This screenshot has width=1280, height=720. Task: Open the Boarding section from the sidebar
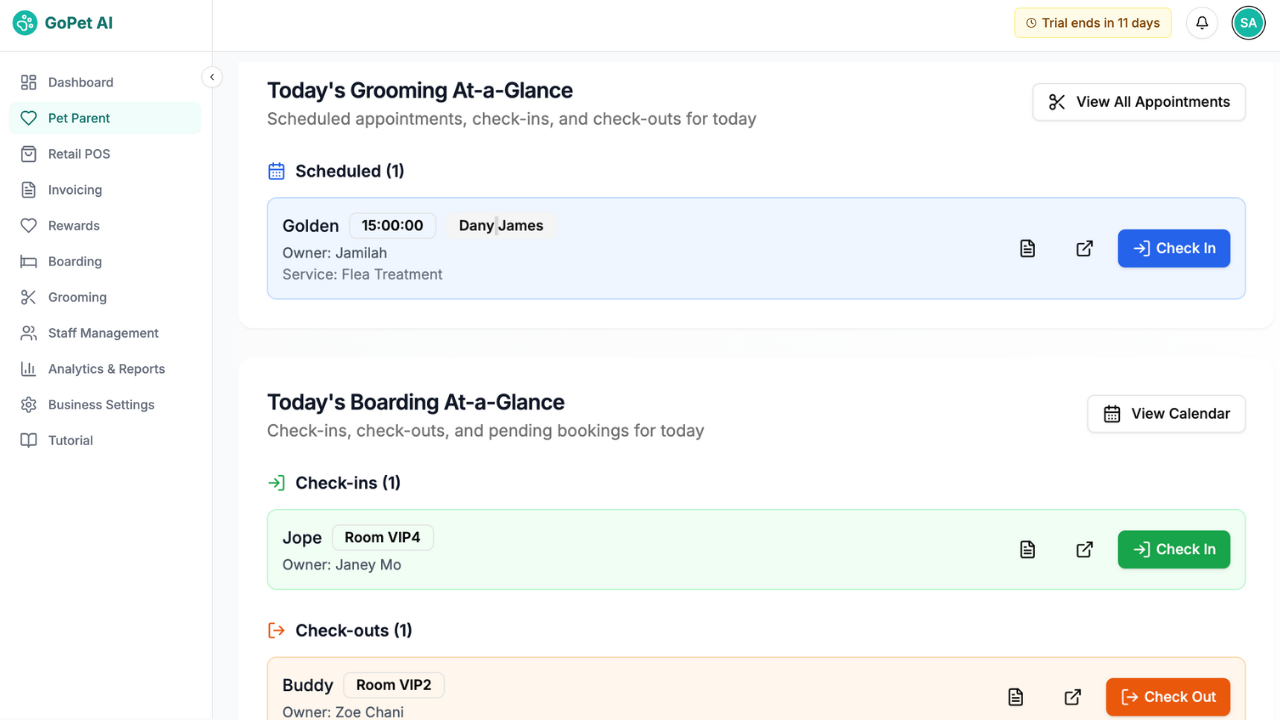(77, 261)
